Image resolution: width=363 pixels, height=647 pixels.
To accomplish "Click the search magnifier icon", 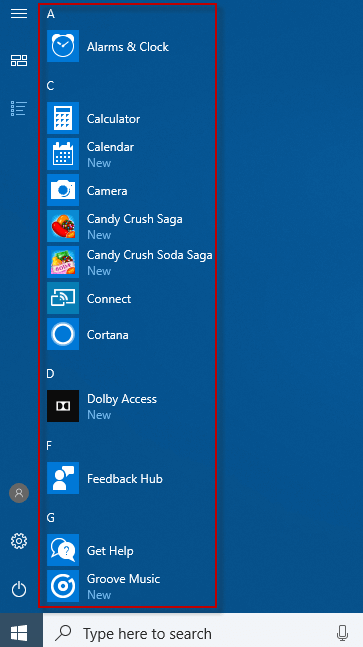I will pyautogui.click(x=63, y=633).
